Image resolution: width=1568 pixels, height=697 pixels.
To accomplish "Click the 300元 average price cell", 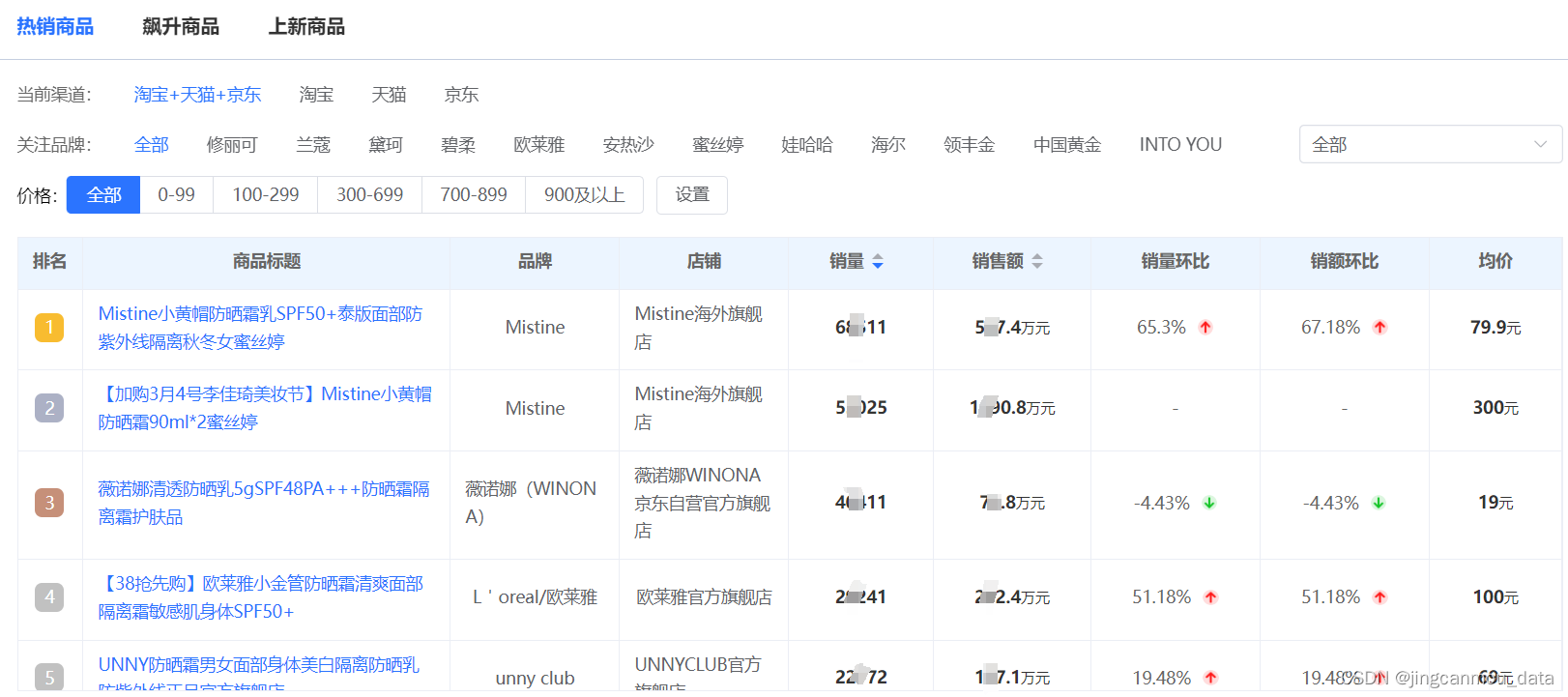I will pyautogui.click(x=1495, y=408).
